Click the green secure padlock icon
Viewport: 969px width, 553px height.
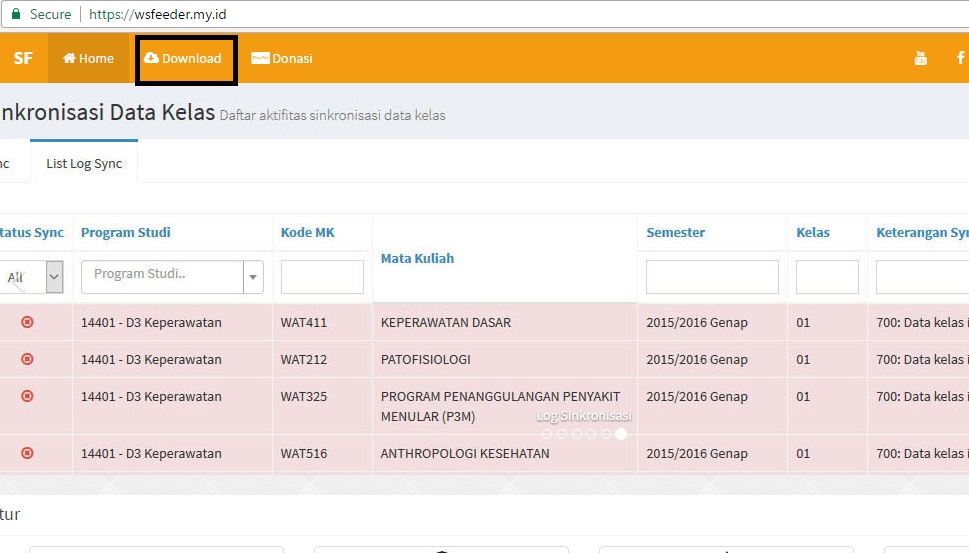click(x=16, y=15)
